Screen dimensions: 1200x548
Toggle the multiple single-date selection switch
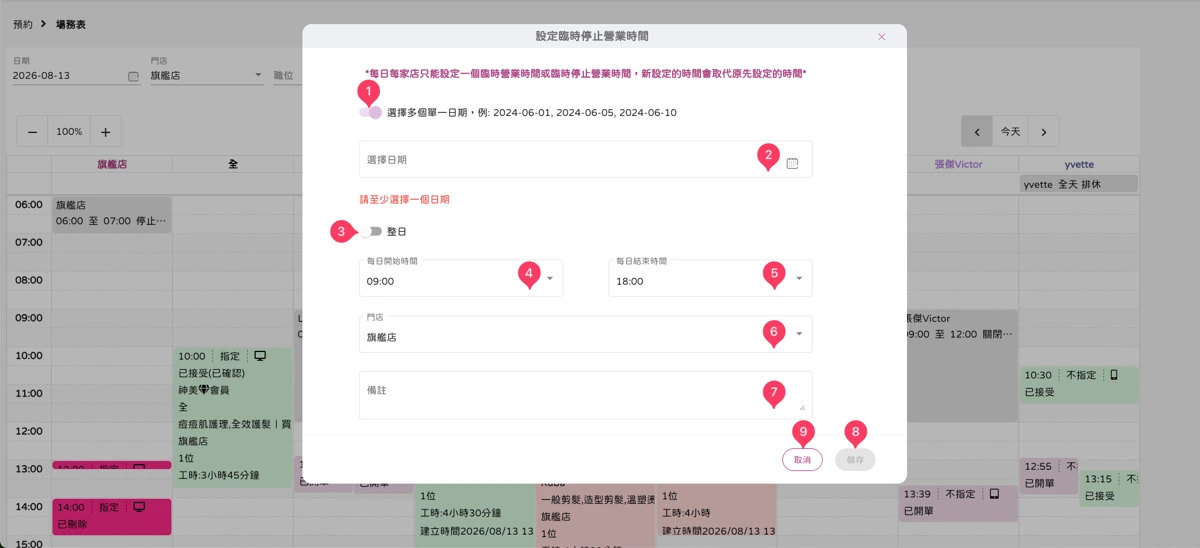(x=371, y=113)
